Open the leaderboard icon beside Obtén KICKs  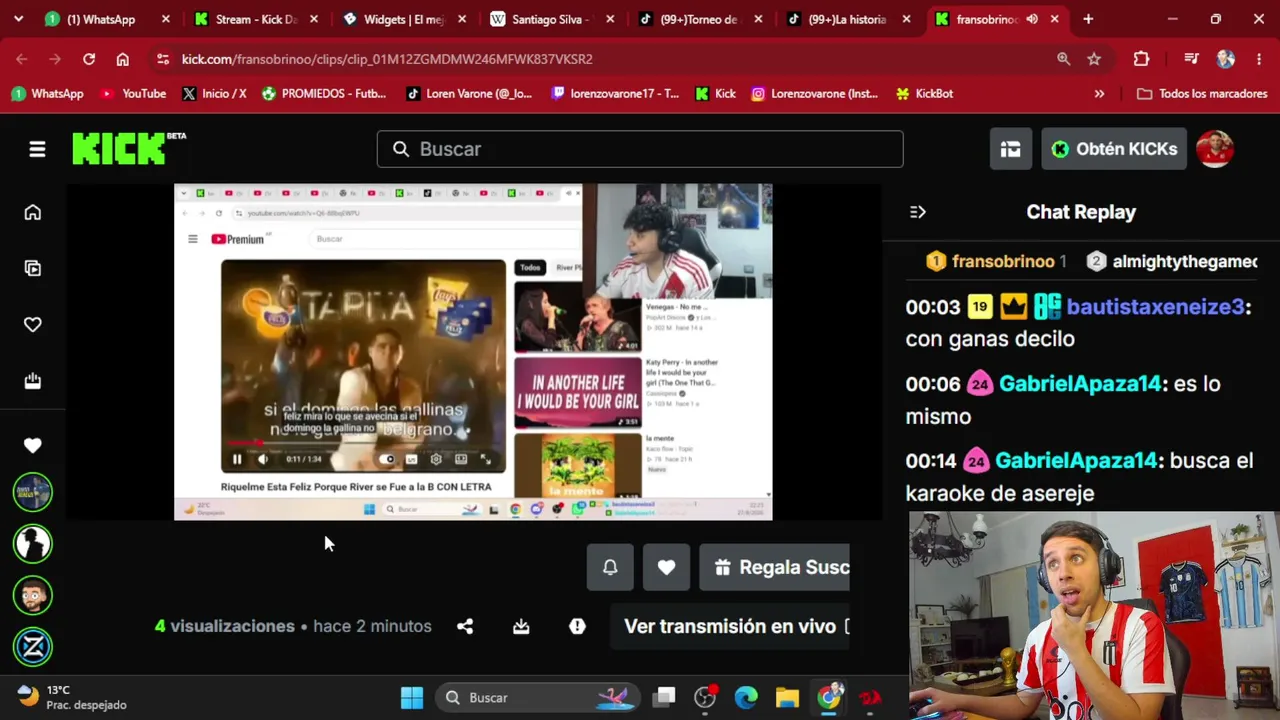click(x=1010, y=149)
